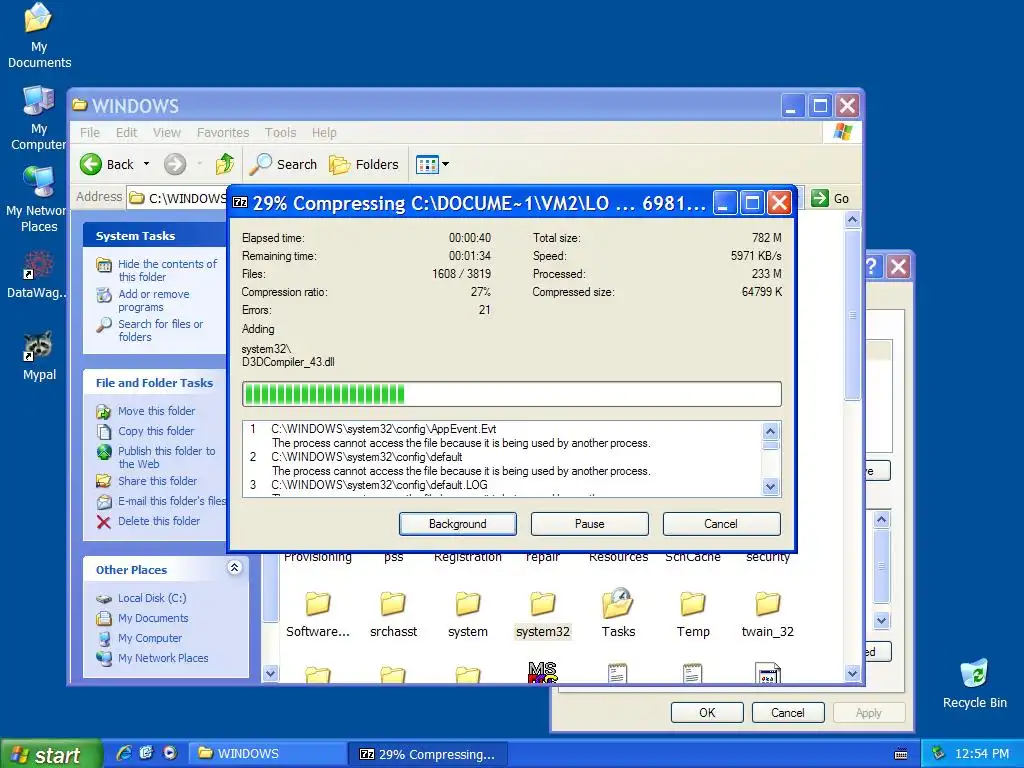Open the Favorites menu
Screen dimensions: 1024x768
(223, 133)
